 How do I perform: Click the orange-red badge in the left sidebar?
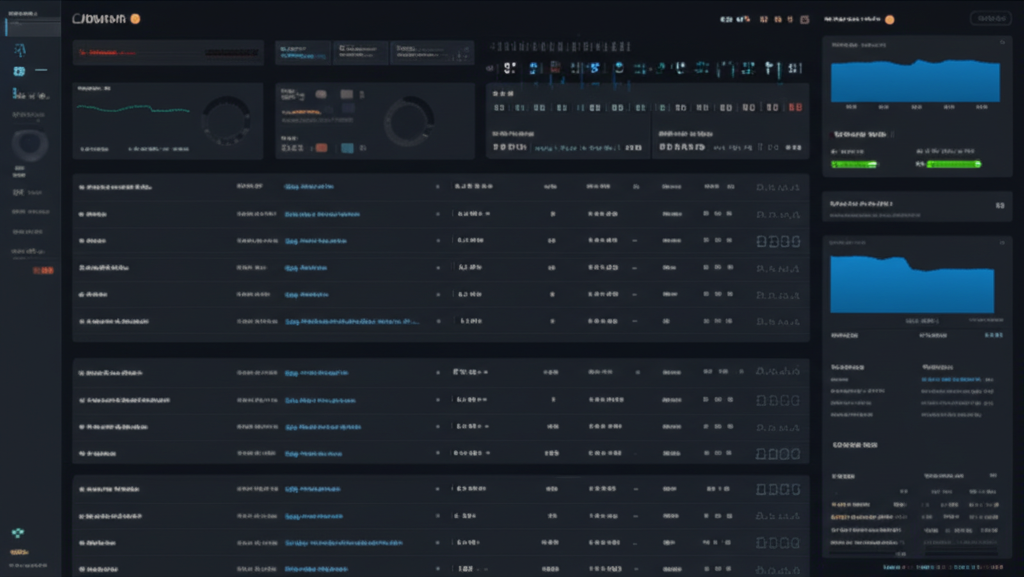coord(42,270)
